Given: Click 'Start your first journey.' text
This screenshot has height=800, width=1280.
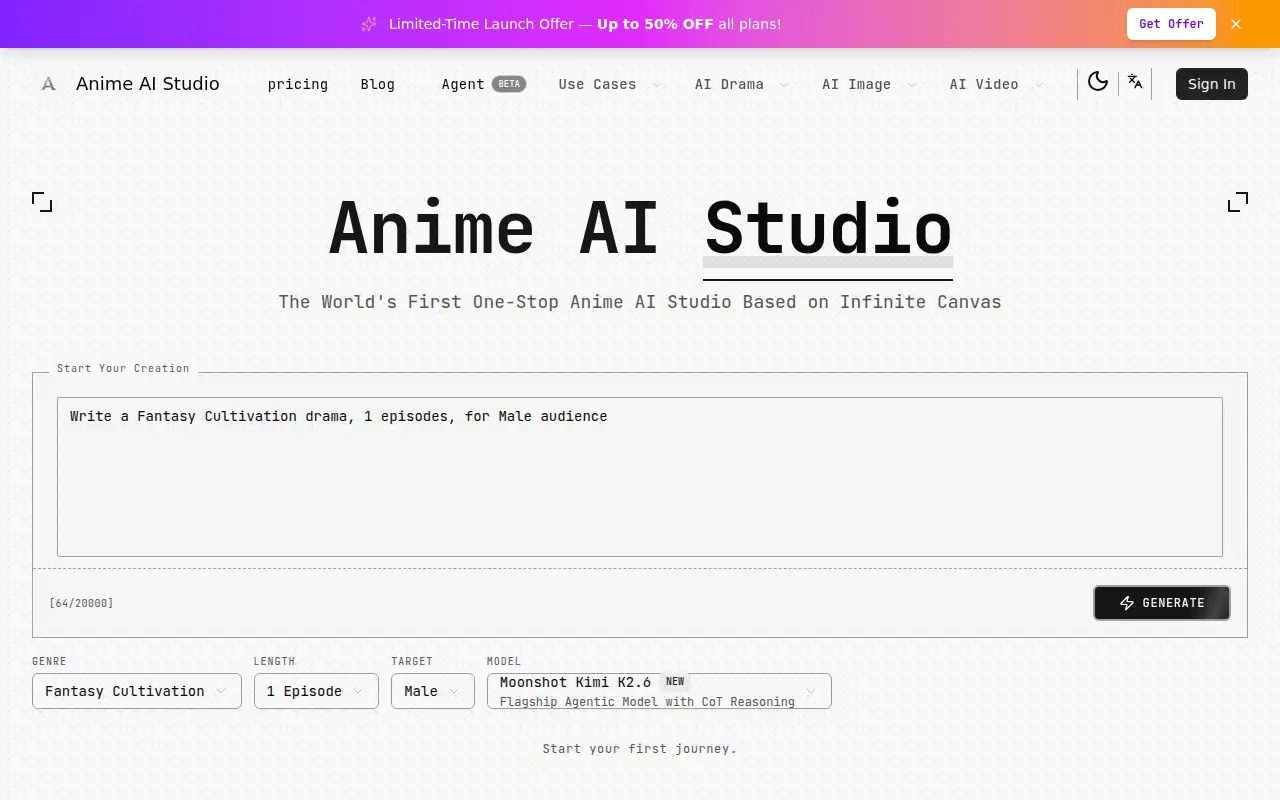Looking at the screenshot, I should pyautogui.click(x=640, y=748).
